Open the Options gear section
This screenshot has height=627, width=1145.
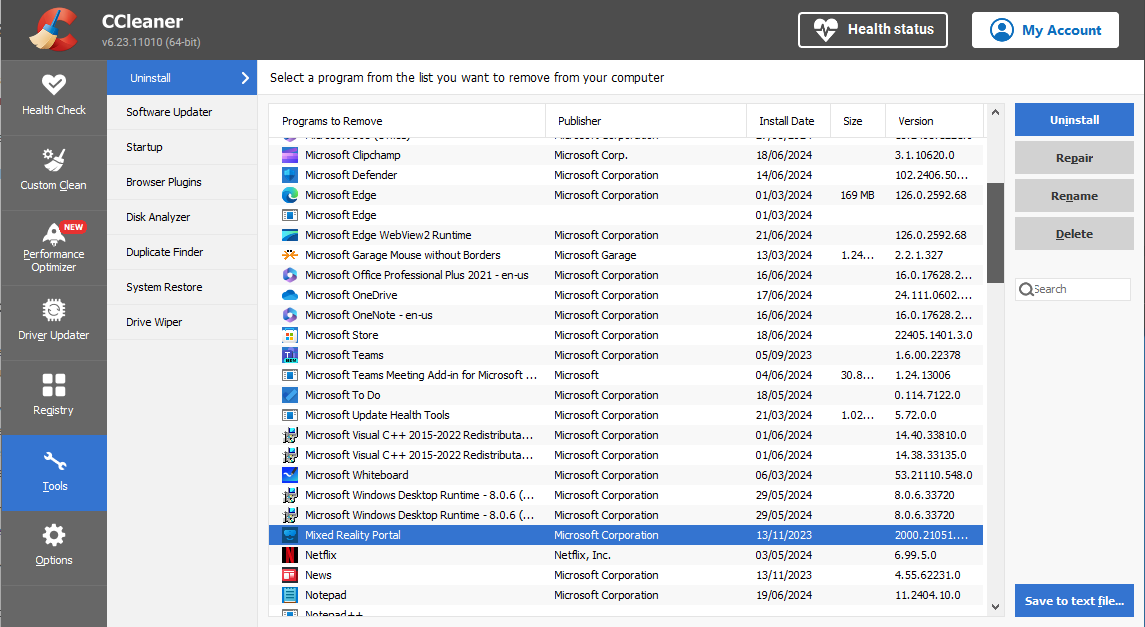53,547
